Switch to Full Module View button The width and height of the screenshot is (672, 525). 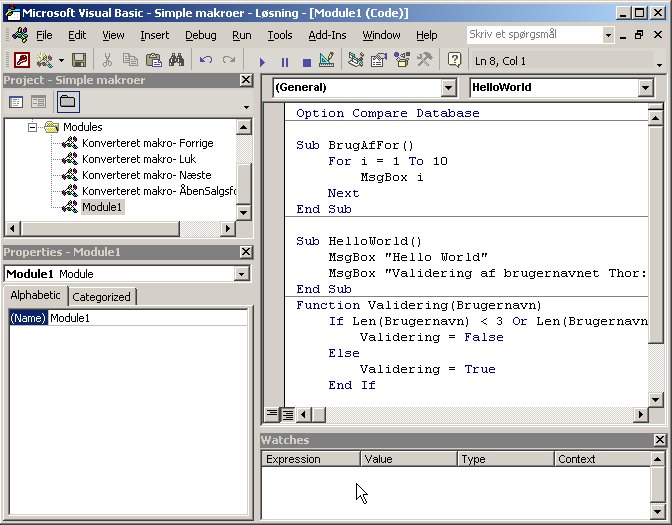click(287, 414)
